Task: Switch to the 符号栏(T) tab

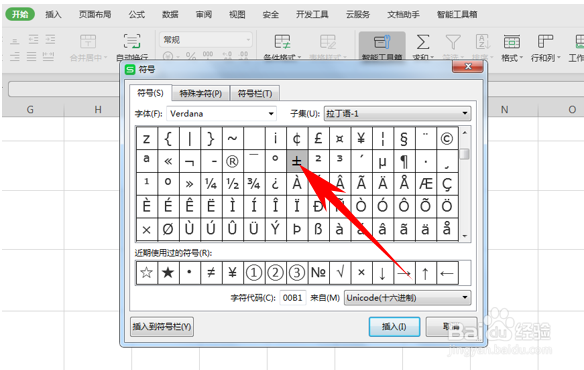Action: (x=255, y=94)
